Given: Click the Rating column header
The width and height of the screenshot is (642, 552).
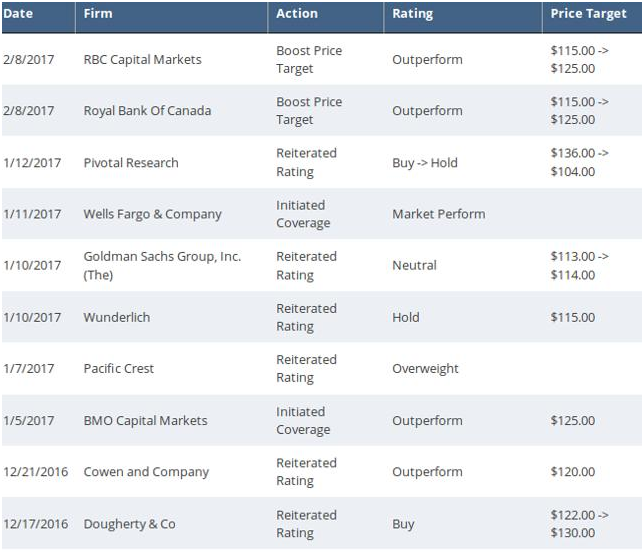Looking at the screenshot, I should pyautogui.click(x=413, y=14).
